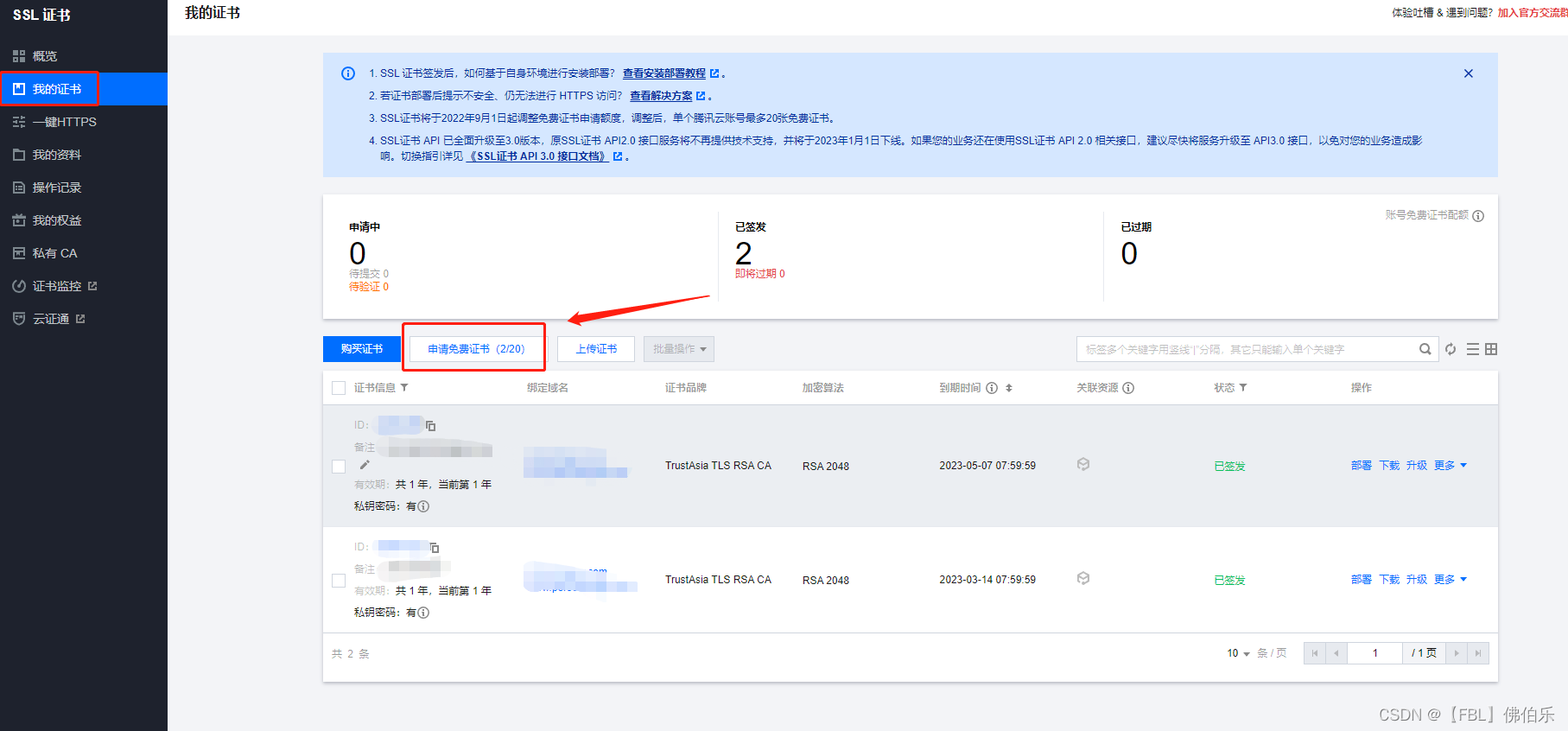Click 下载 for the 2023-03-14 certificate
Screen dimensions: 1568x731
coord(1389,580)
